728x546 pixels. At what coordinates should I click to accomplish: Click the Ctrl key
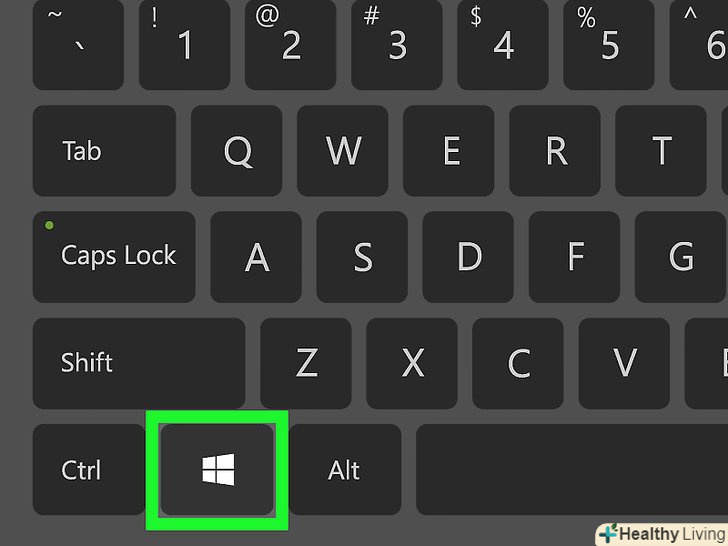coord(89,469)
